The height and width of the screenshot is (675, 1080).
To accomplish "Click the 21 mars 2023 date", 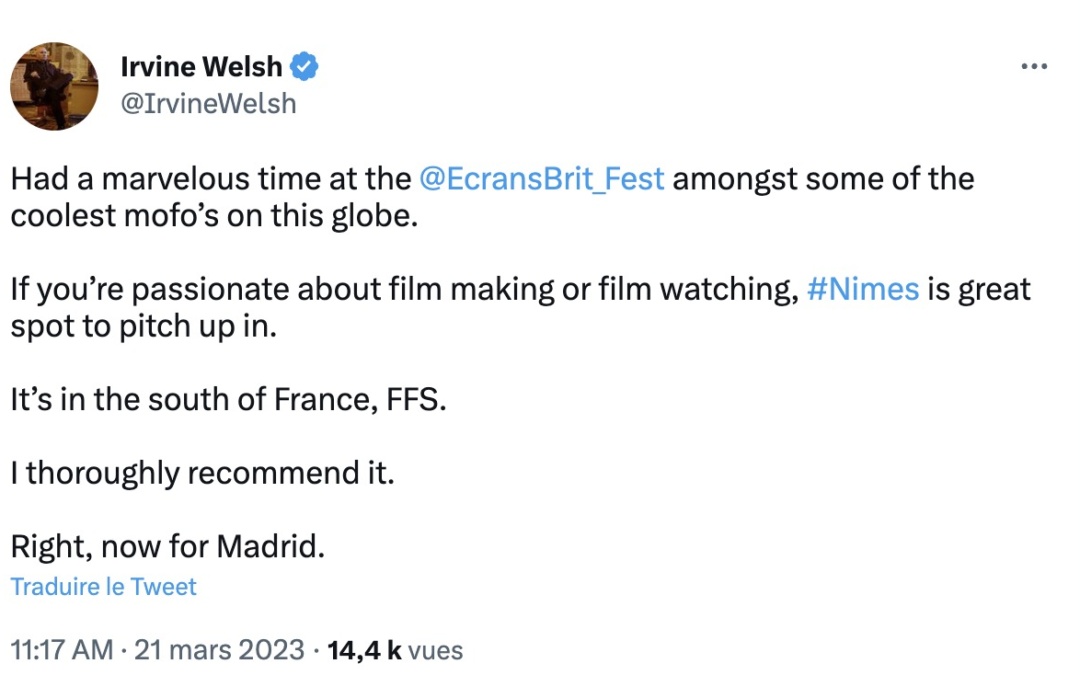I will tap(219, 650).
